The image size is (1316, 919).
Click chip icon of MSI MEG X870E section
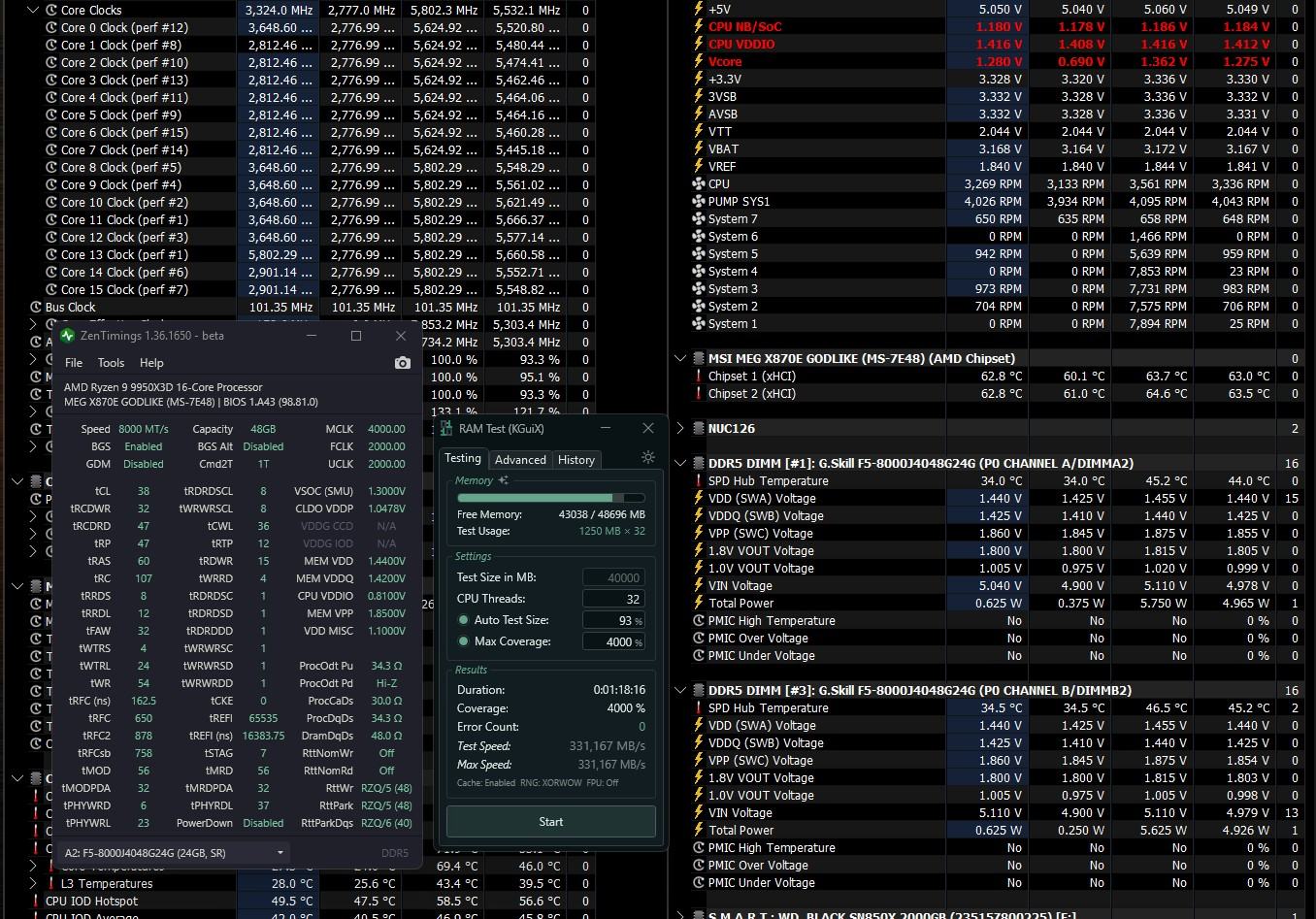coord(698,359)
